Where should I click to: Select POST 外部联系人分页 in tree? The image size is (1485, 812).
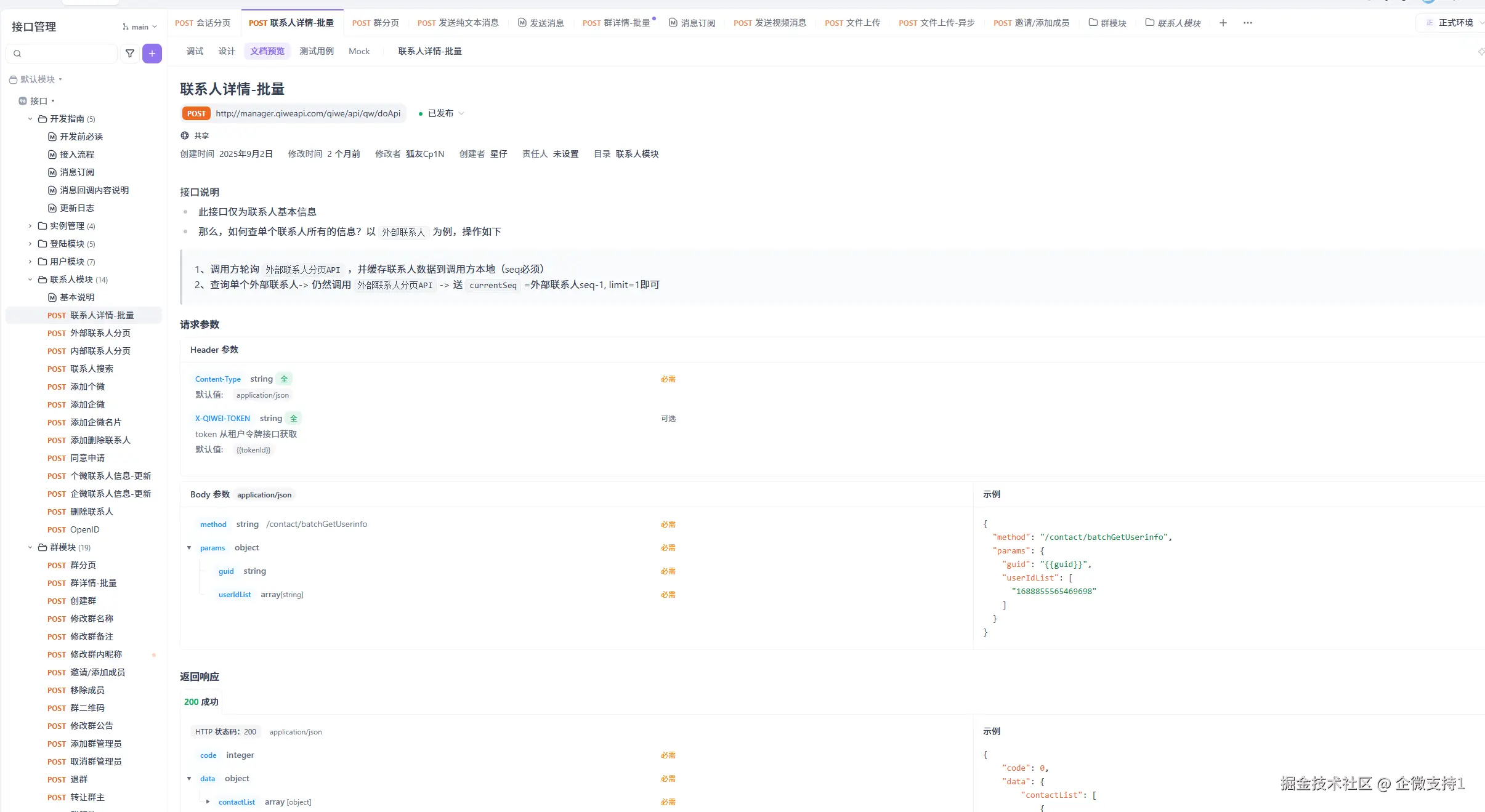tap(89, 333)
